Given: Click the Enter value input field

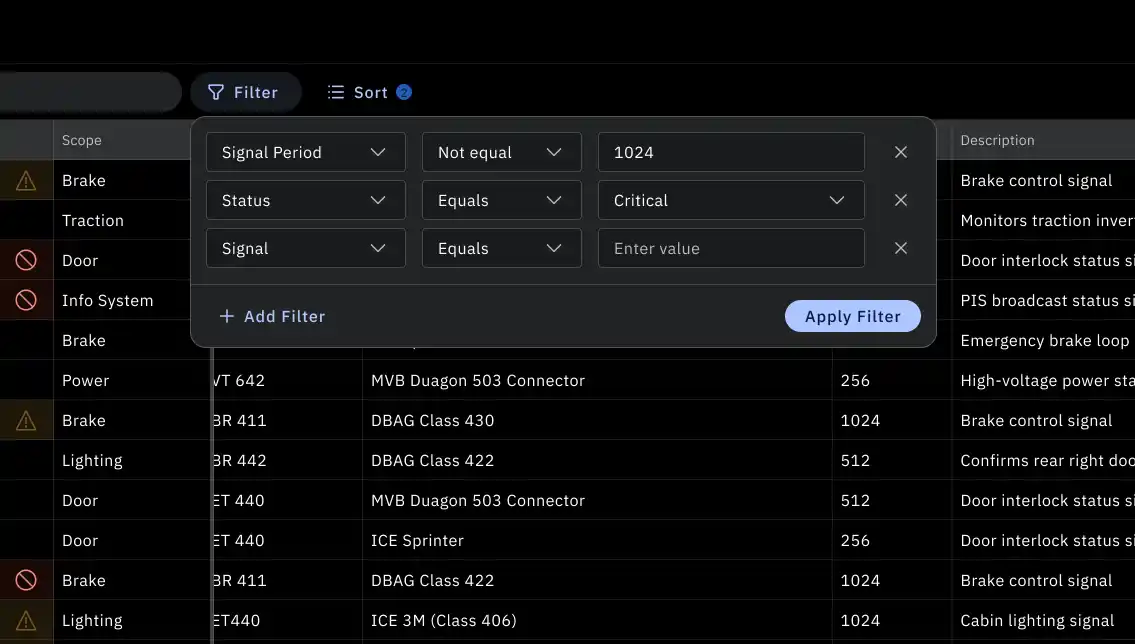Looking at the screenshot, I should pos(731,248).
